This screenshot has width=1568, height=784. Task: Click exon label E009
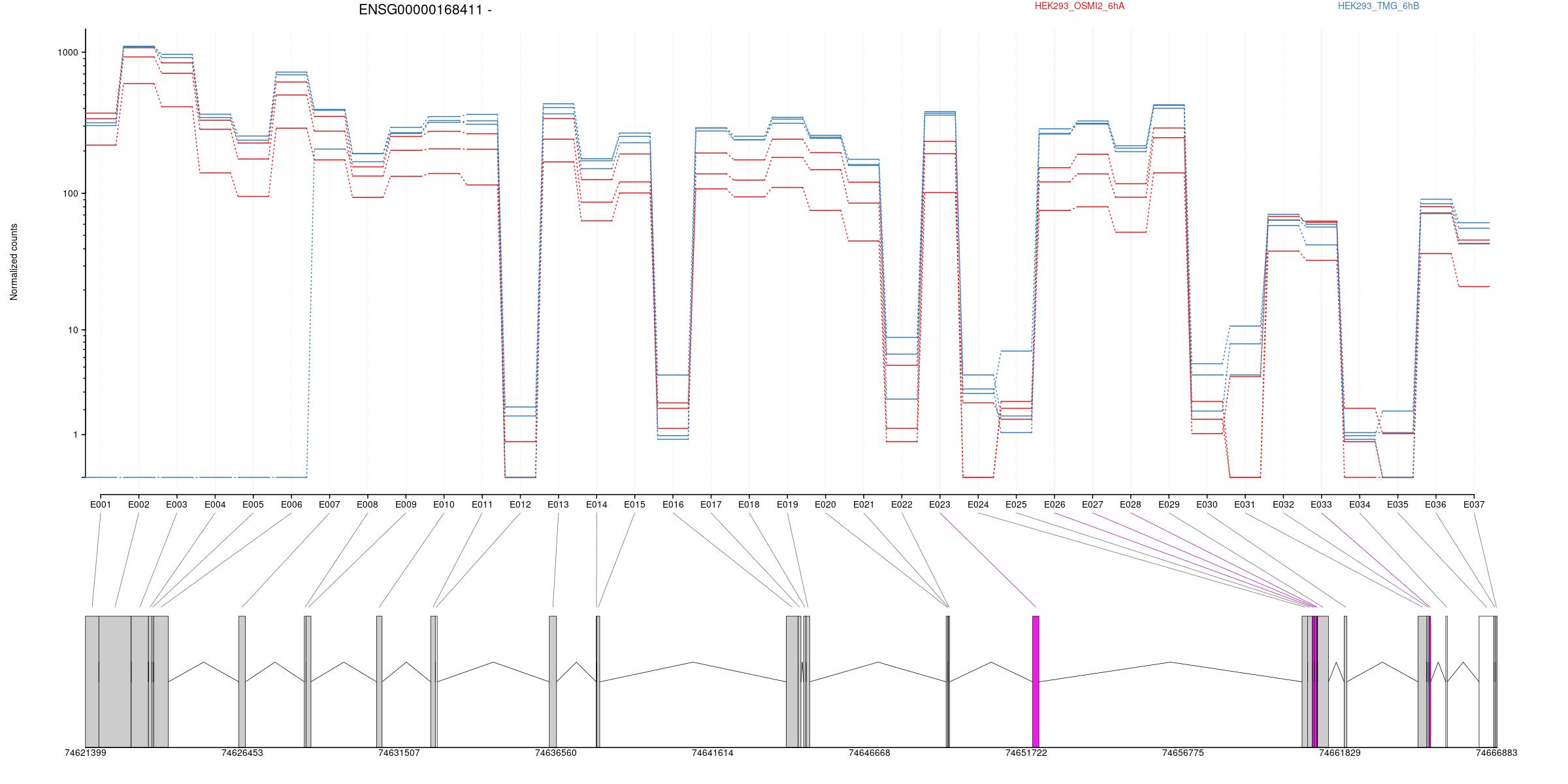406,504
